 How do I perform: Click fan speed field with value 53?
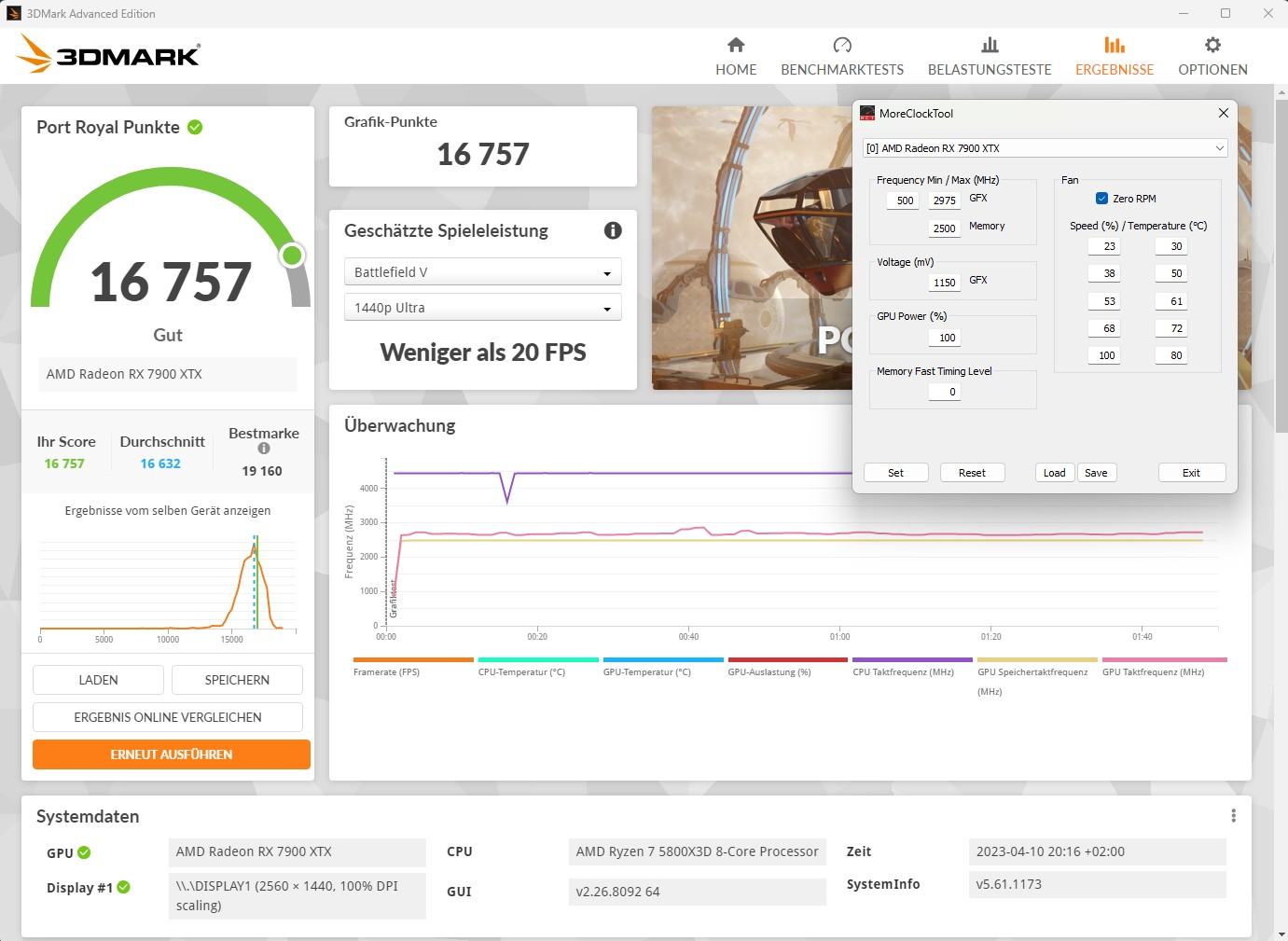1103,301
